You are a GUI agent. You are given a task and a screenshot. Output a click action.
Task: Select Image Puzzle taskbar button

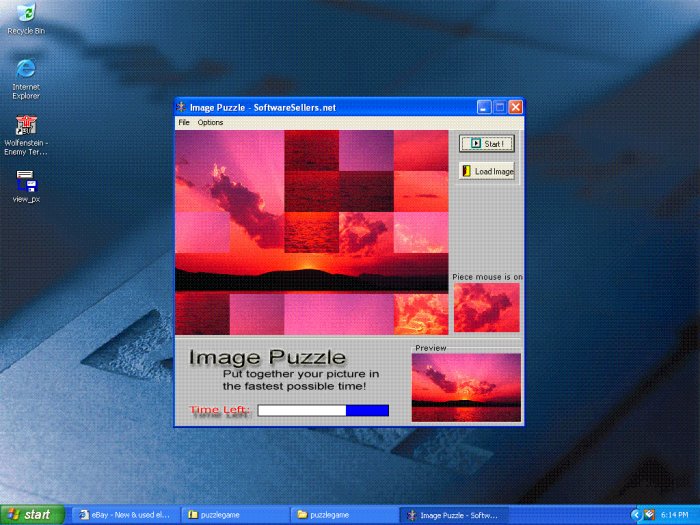click(x=454, y=515)
